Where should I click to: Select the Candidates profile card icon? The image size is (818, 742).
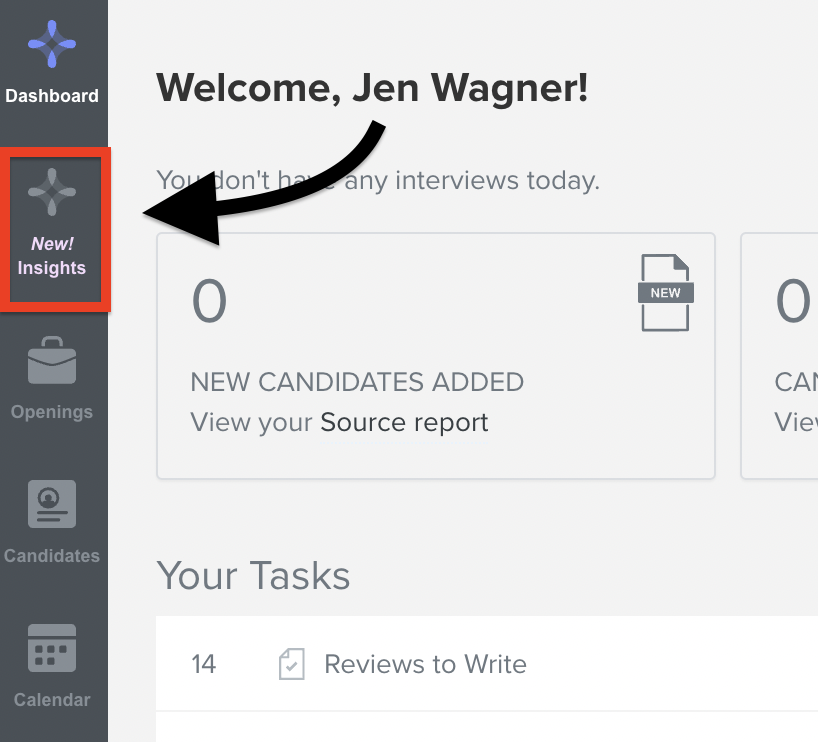(52, 504)
